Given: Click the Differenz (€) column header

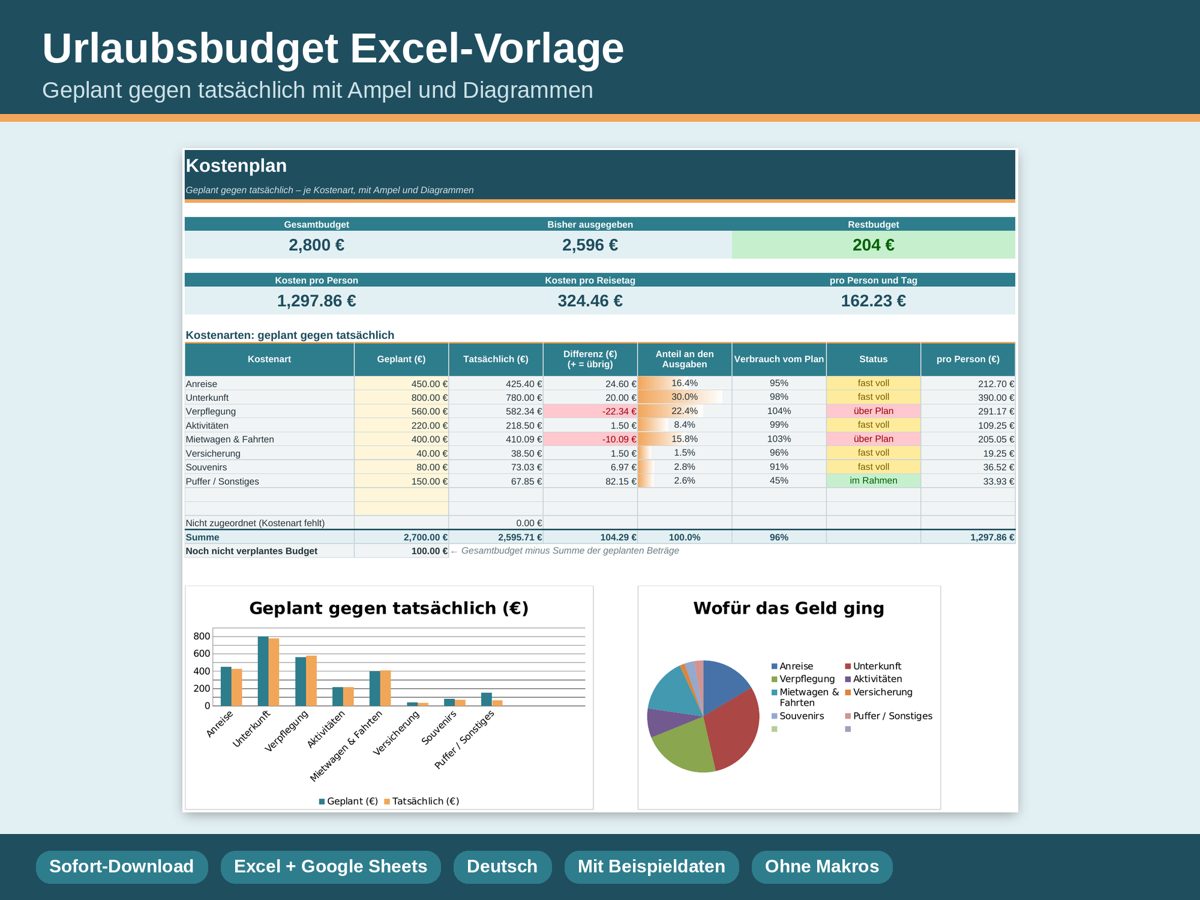Looking at the screenshot, I should click(x=590, y=359).
